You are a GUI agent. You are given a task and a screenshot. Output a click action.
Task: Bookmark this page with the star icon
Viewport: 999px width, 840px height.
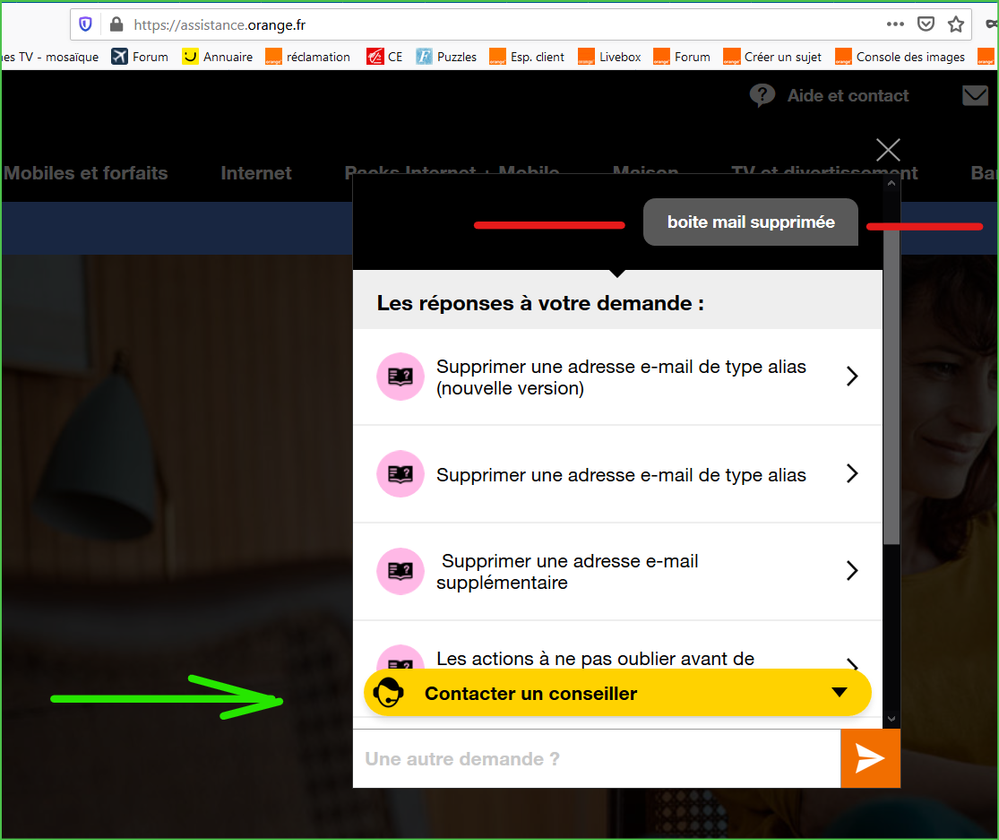(956, 24)
